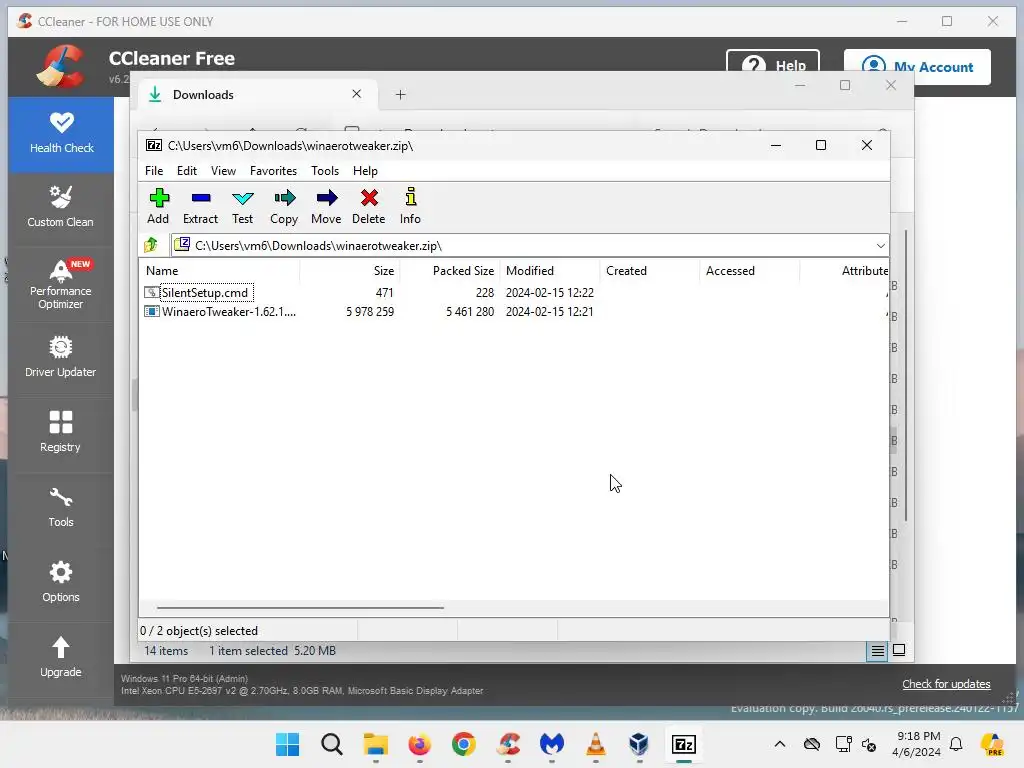This screenshot has width=1024, height=768.
Task: Click the archive path address field
Action: point(522,246)
